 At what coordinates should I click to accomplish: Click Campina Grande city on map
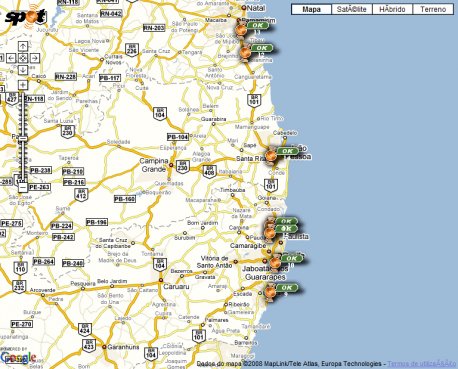[x=154, y=165]
